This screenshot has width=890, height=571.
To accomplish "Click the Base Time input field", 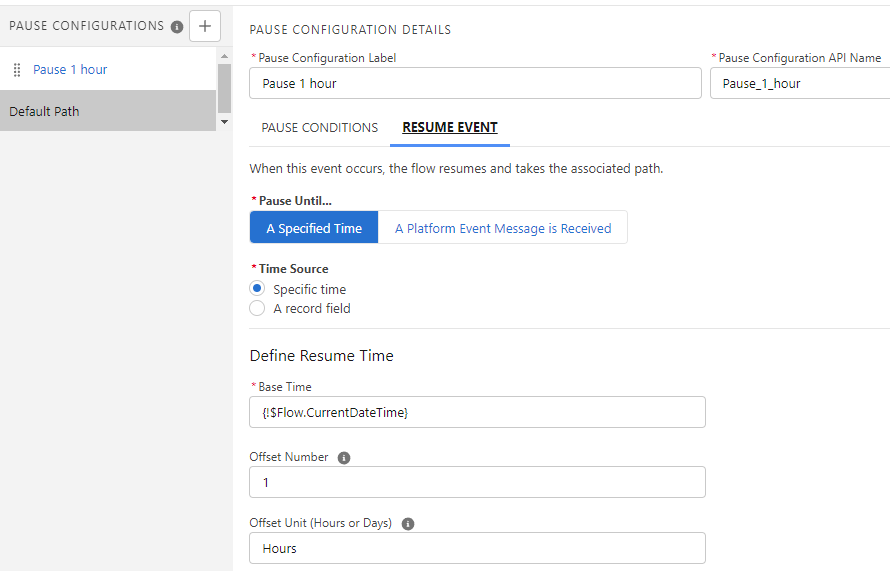I will point(477,412).
